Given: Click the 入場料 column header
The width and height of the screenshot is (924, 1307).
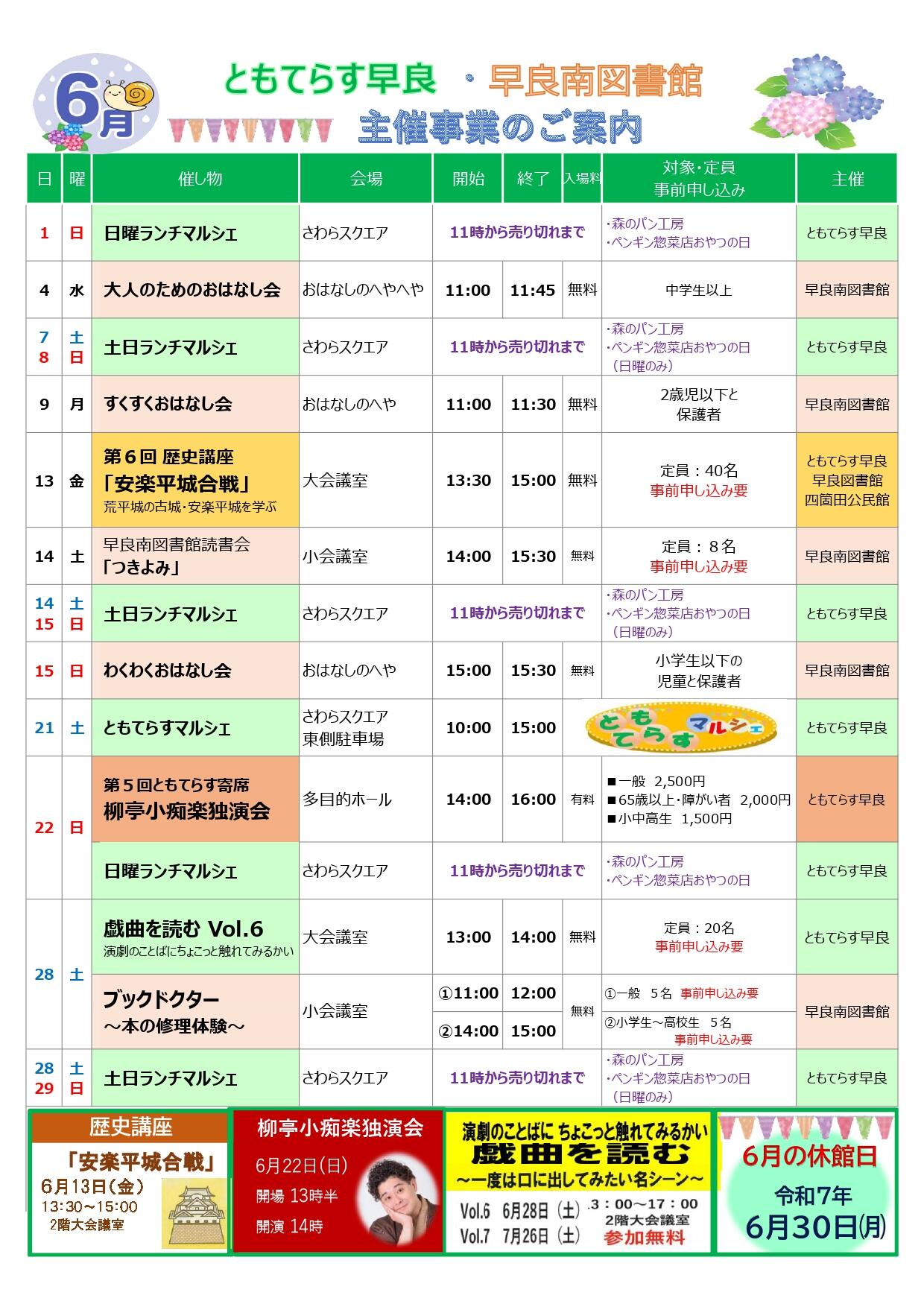Looking at the screenshot, I should tap(582, 178).
